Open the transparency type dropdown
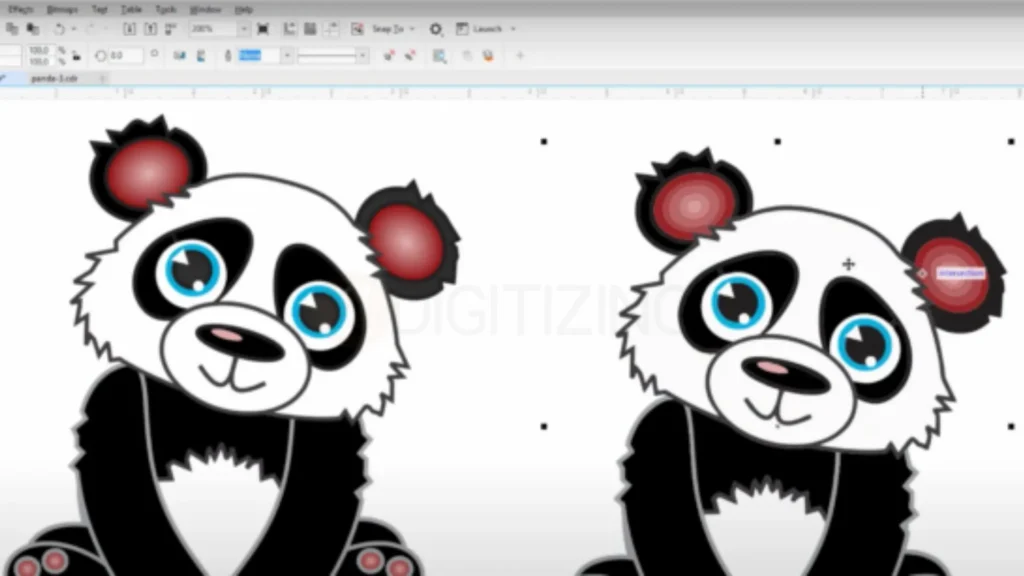 287,56
